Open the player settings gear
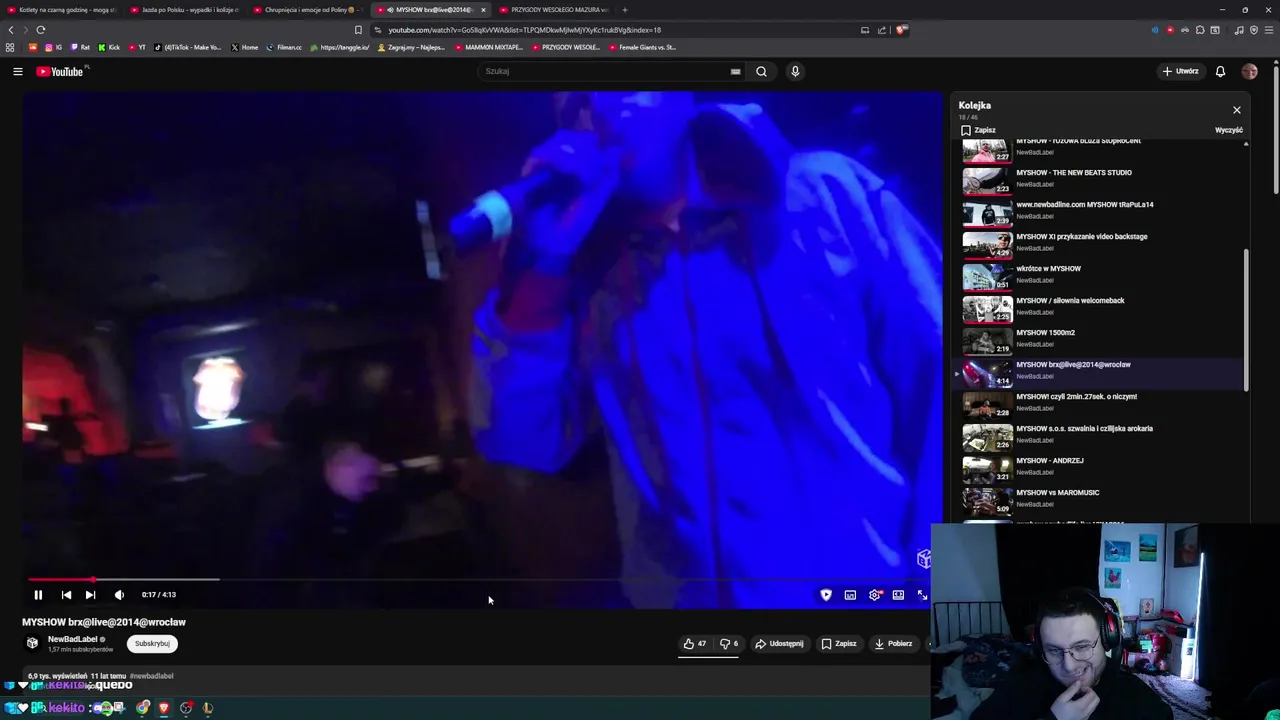Image resolution: width=1280 pixels, height=720 pixels. point(875,595)
